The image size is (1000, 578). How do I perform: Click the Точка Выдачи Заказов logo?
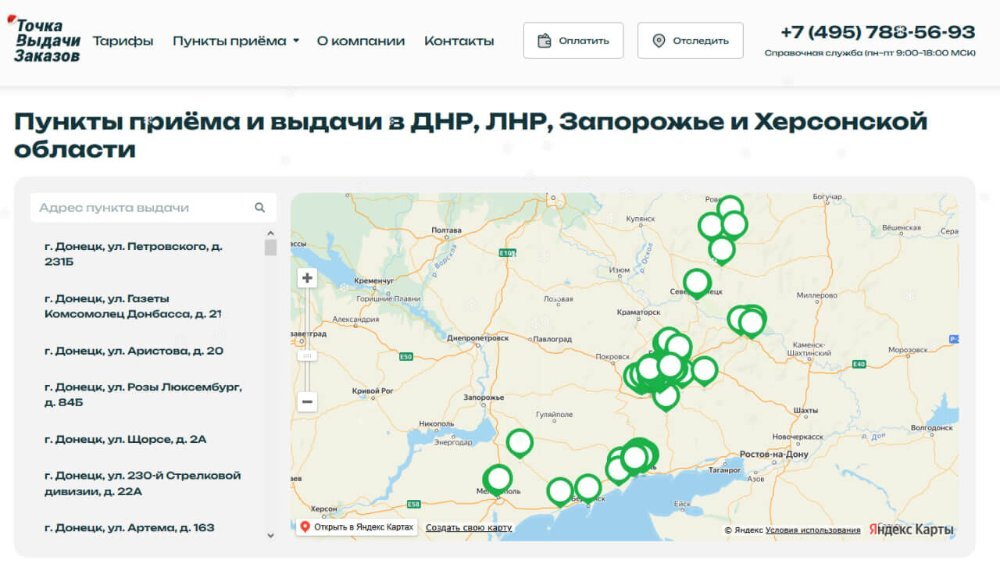(x=46, y=41)
